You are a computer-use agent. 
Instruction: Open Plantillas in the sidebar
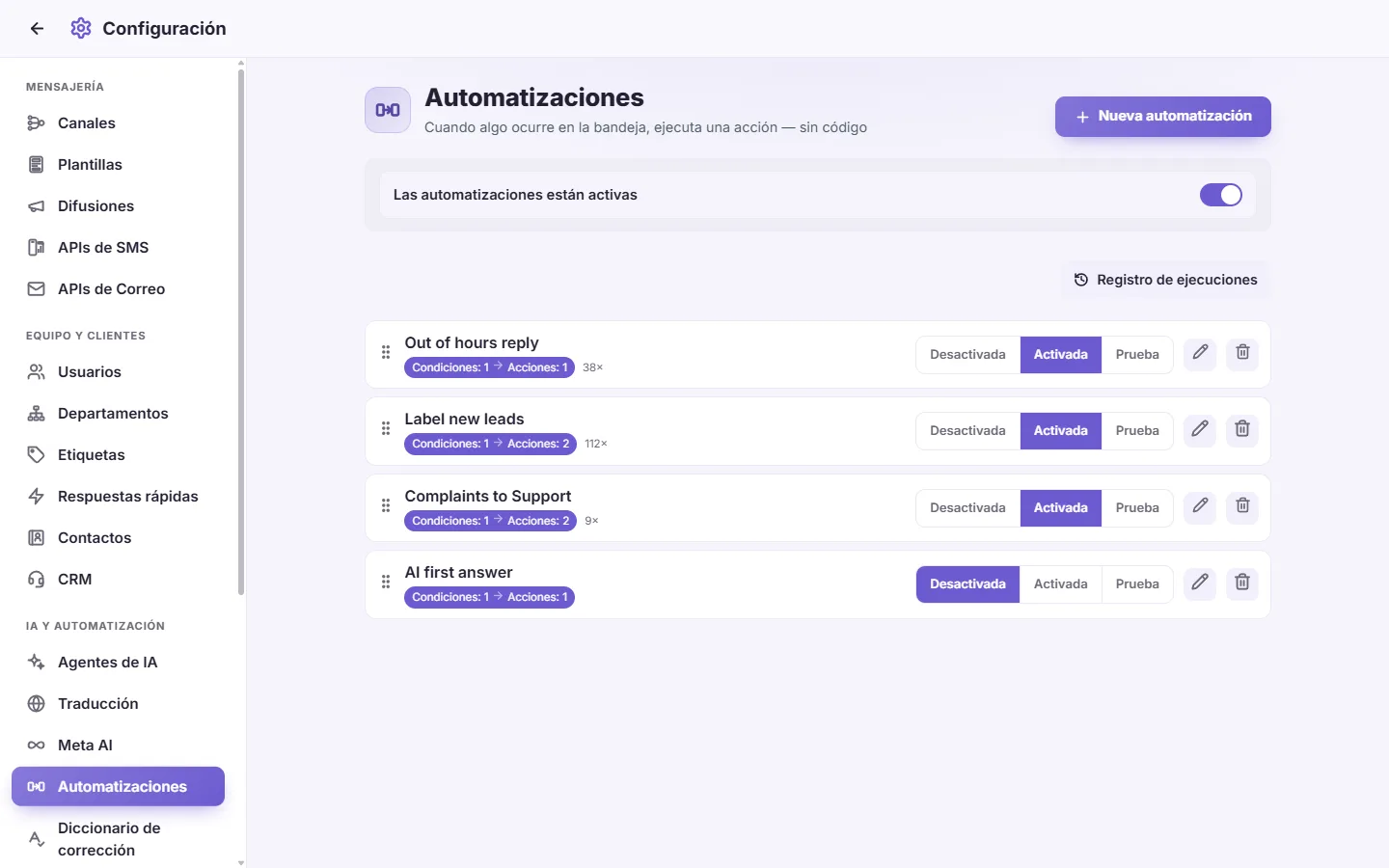[x=118, y=165]
